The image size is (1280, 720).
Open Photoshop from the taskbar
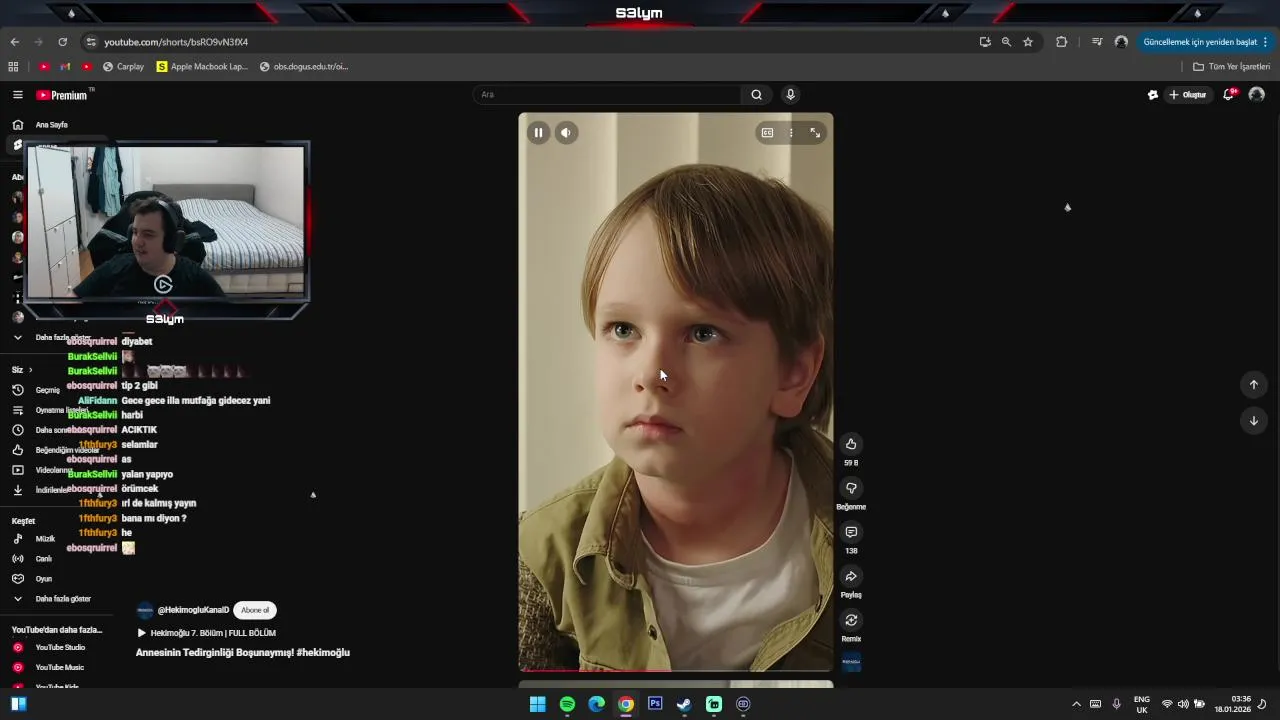[x=655, y=704]
